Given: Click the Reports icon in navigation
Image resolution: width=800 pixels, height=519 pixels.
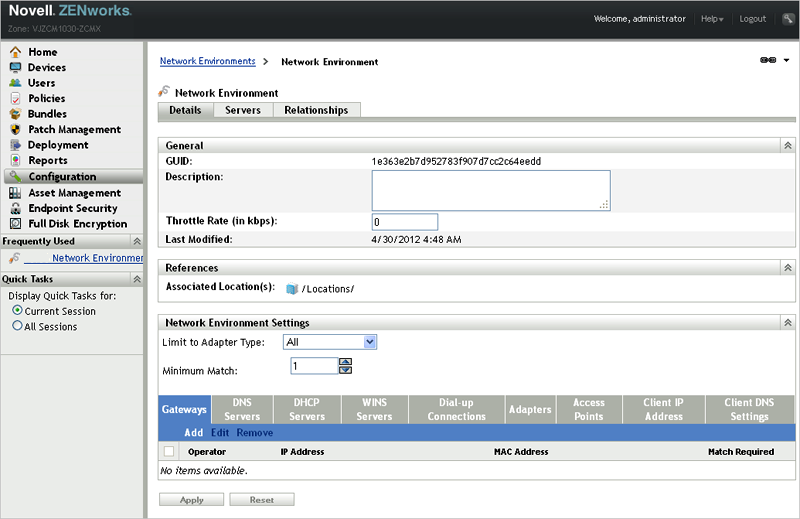Looking at the screenshot, I should coord(15,161).
